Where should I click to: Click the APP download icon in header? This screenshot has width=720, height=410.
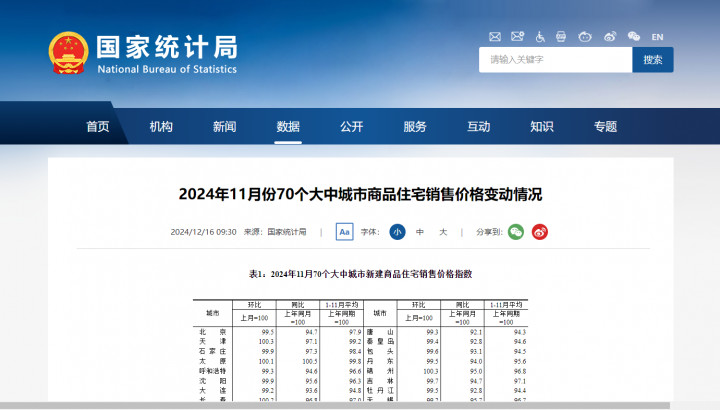click(x=562, y=37)
